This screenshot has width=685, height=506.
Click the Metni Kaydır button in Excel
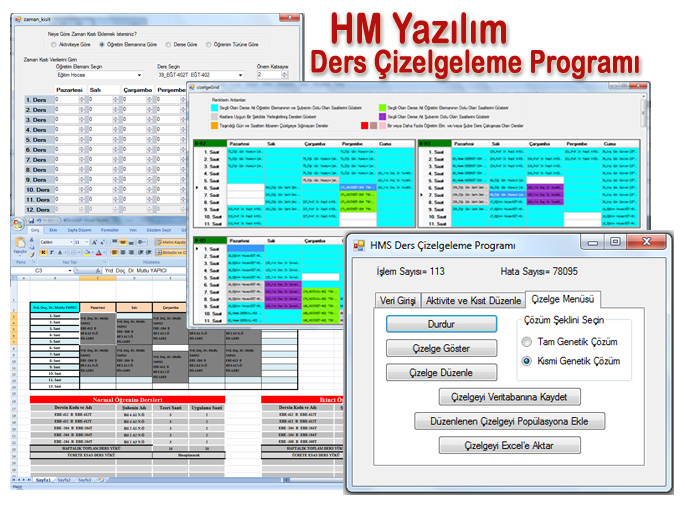click(x=170, y=242)
